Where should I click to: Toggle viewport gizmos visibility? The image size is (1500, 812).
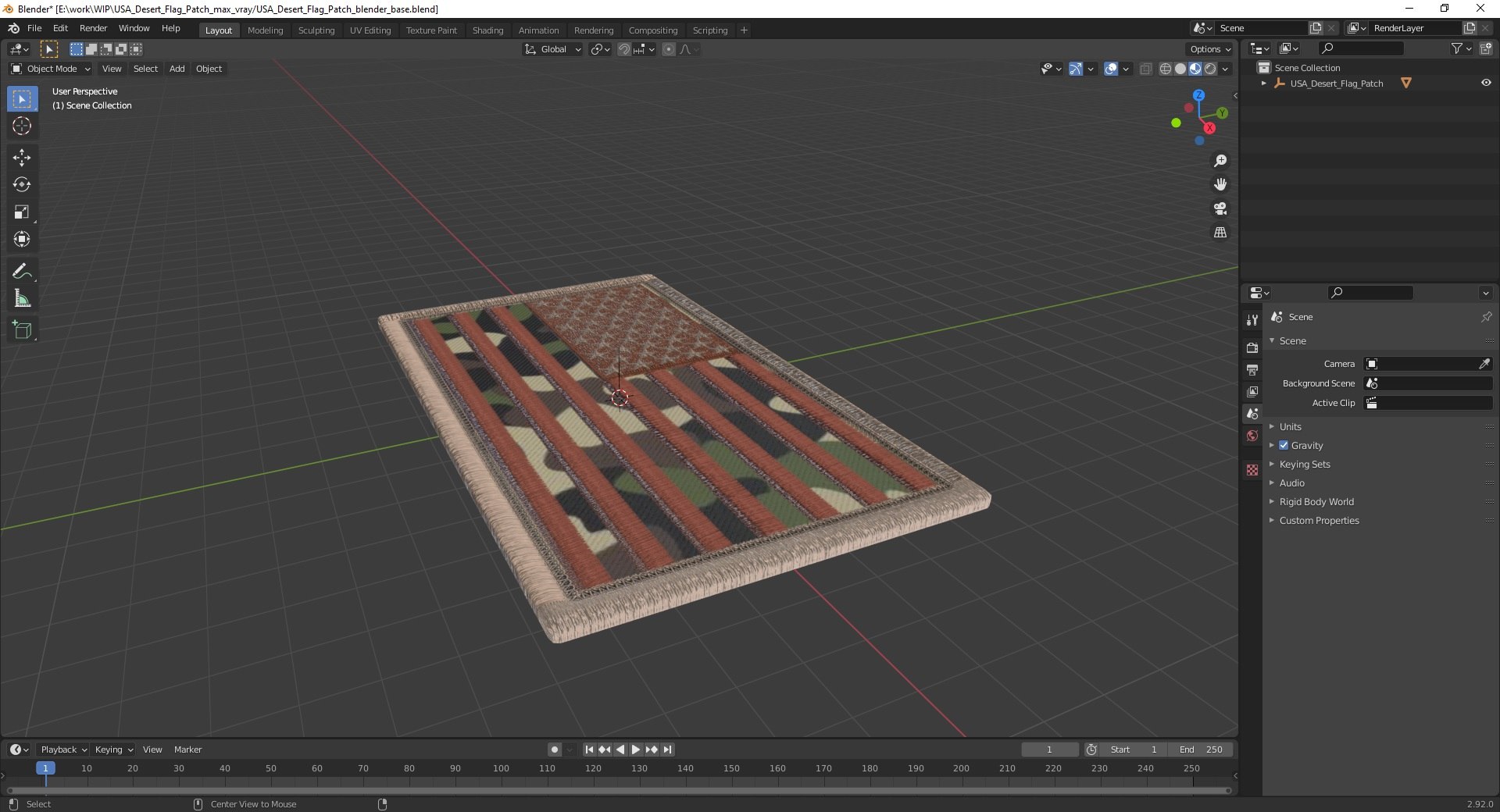pos(1076,69)
